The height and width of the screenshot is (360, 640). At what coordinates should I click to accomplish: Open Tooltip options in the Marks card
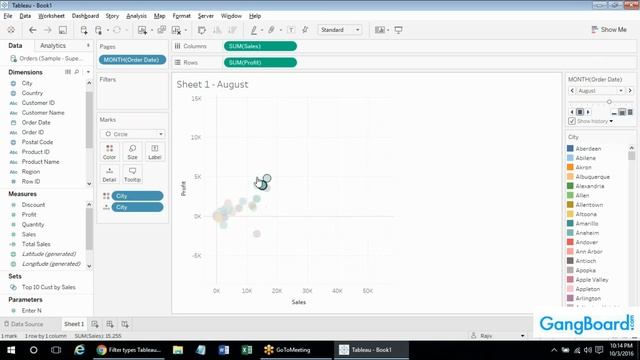[x=132, y=174]
